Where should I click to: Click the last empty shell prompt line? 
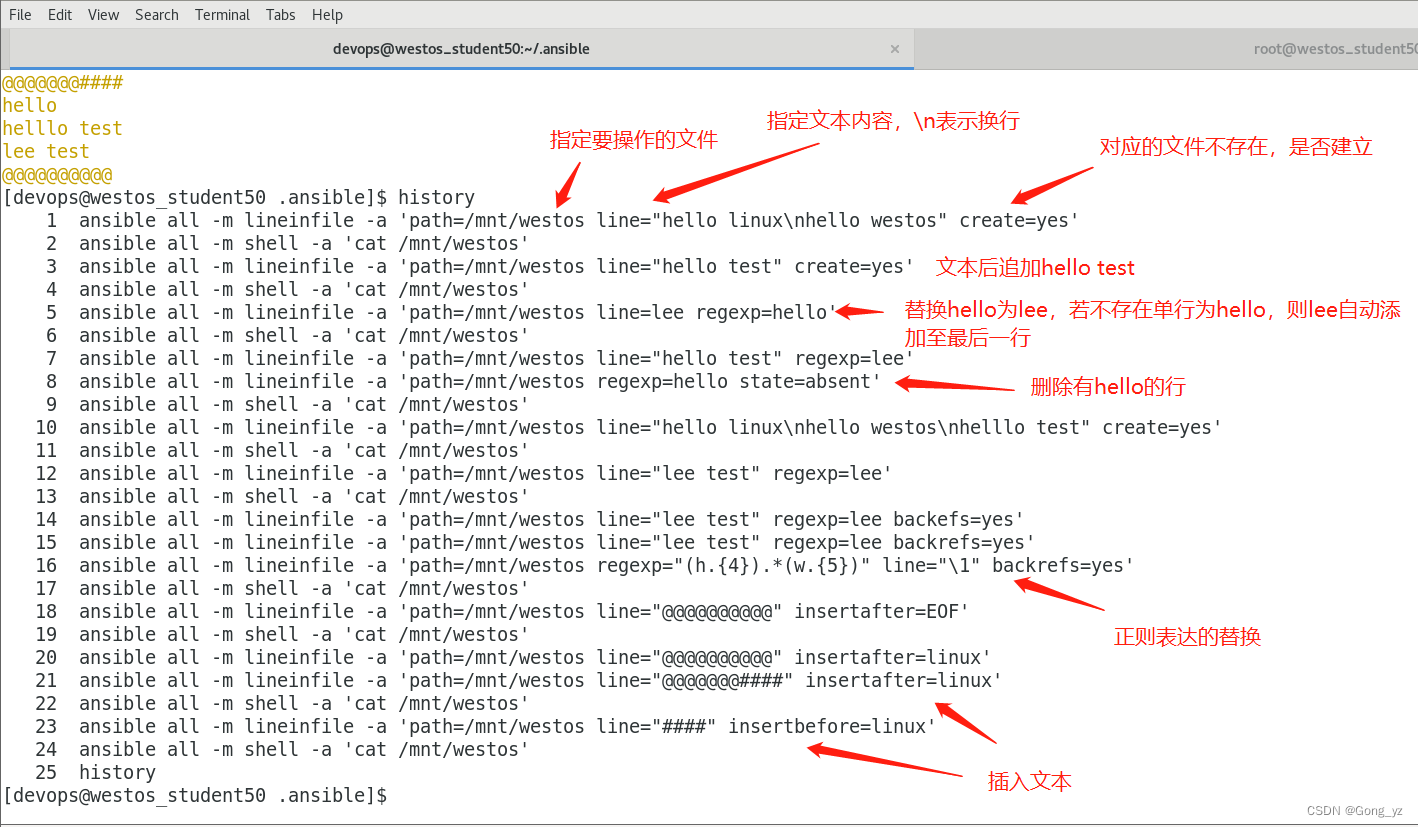(x=195, y=795)
